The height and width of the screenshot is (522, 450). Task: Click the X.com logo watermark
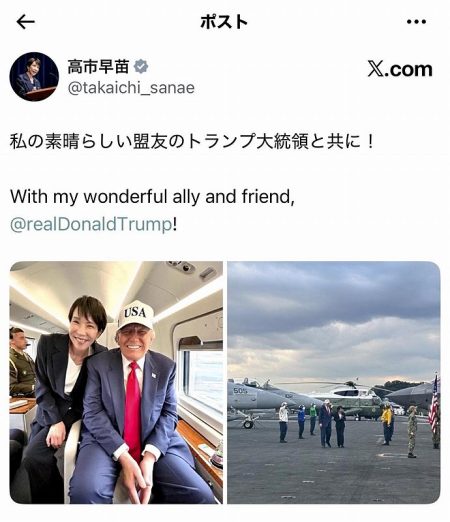(400, 69)
